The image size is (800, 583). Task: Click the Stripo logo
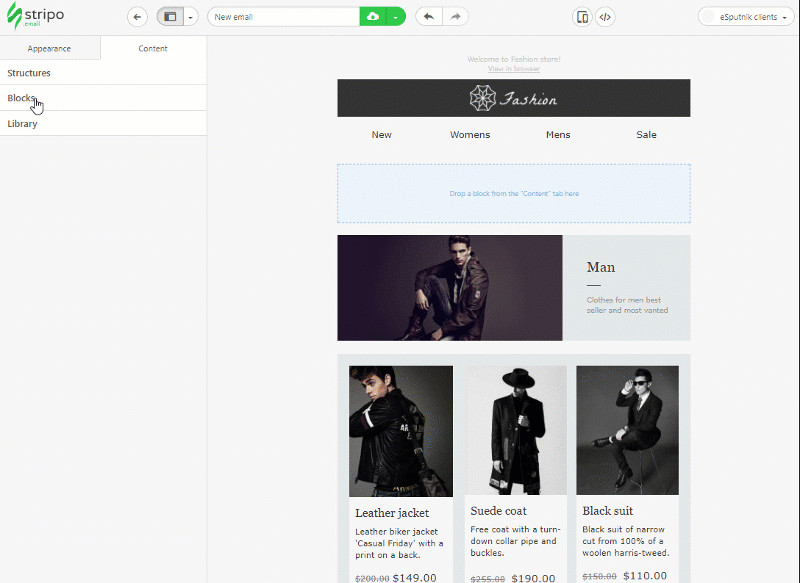click(36, 16)
